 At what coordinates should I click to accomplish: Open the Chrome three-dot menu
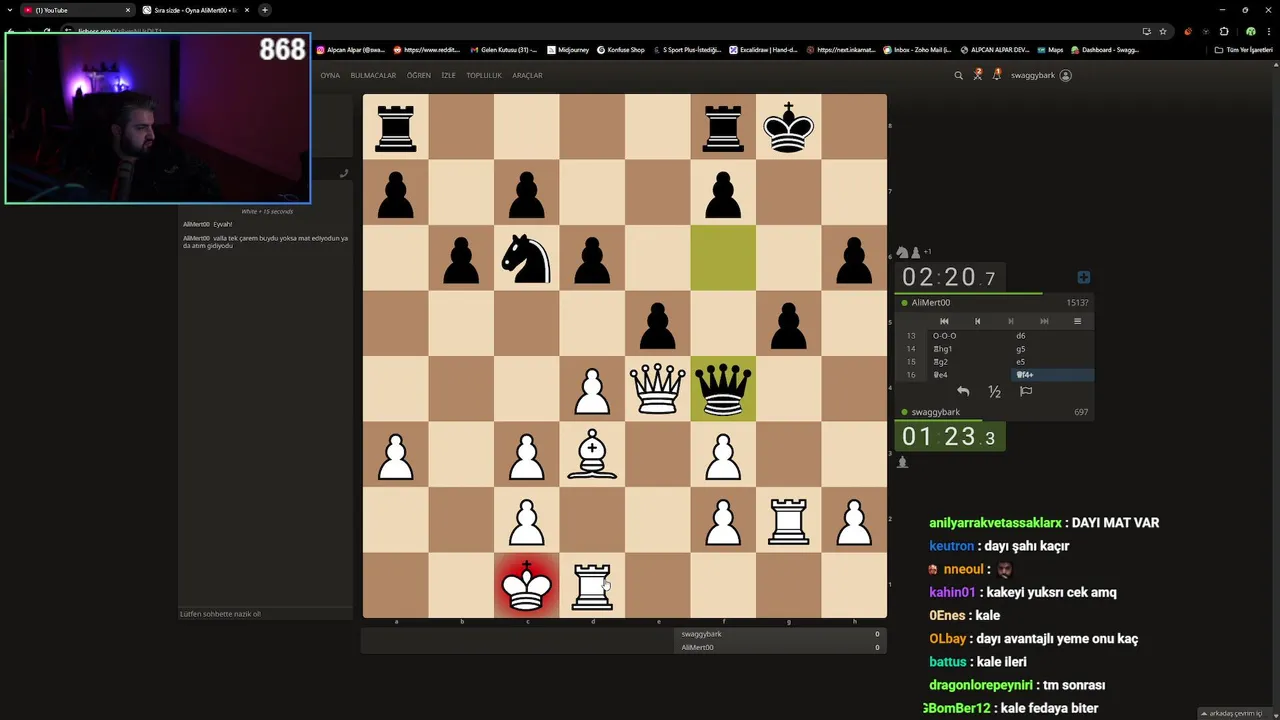click(1269, 31)
